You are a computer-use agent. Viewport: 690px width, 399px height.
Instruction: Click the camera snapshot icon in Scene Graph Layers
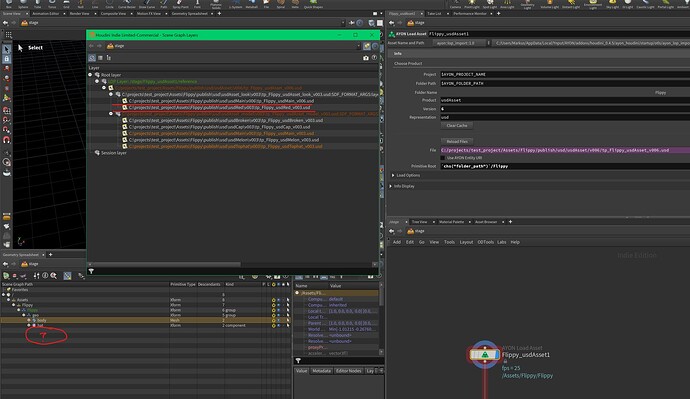pyautogui.click(x=366, y=58)
